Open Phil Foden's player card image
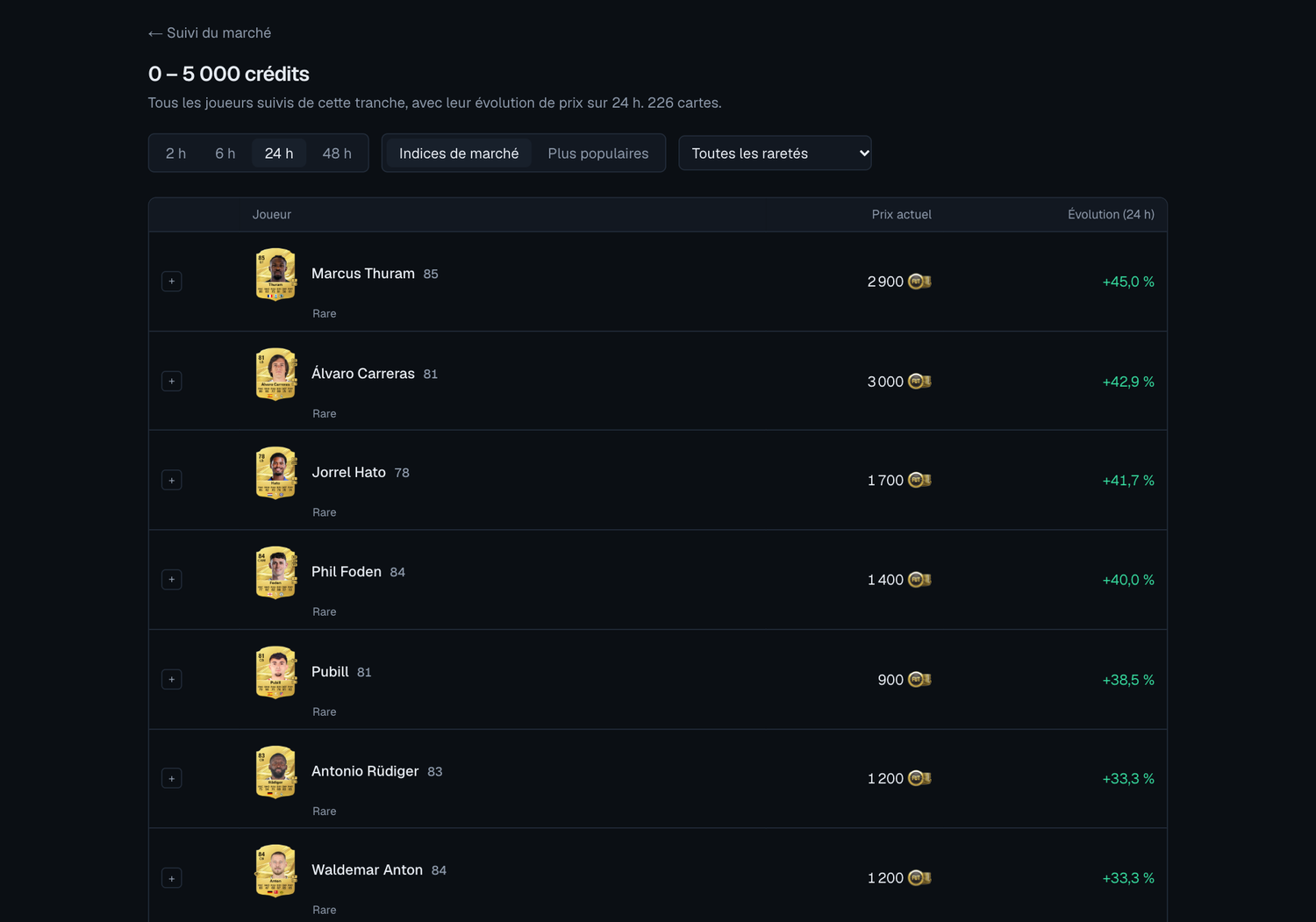Viewport: 1316px width, 922px height. [275, 573]
